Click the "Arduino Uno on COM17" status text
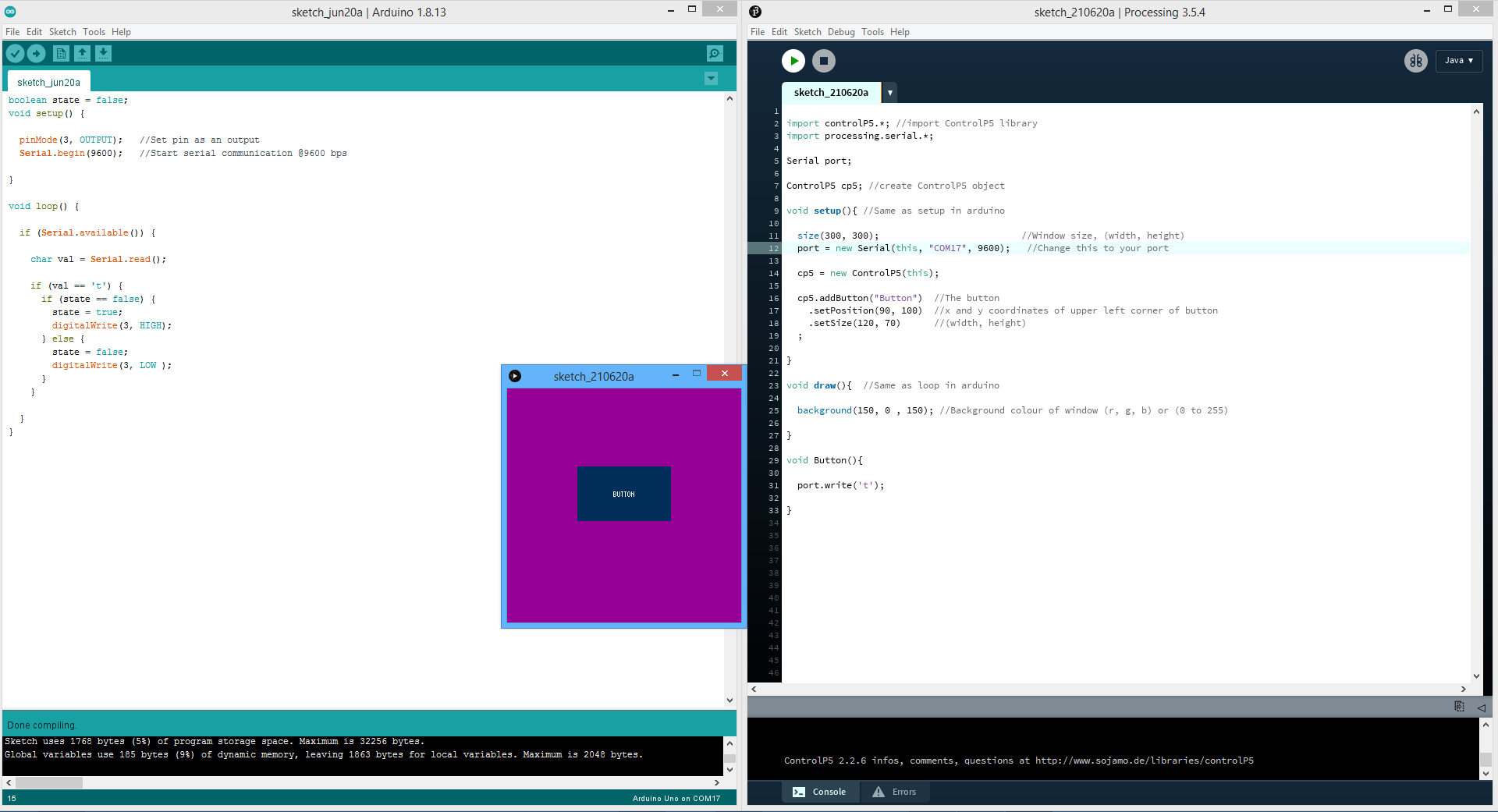 pos(676,799)
